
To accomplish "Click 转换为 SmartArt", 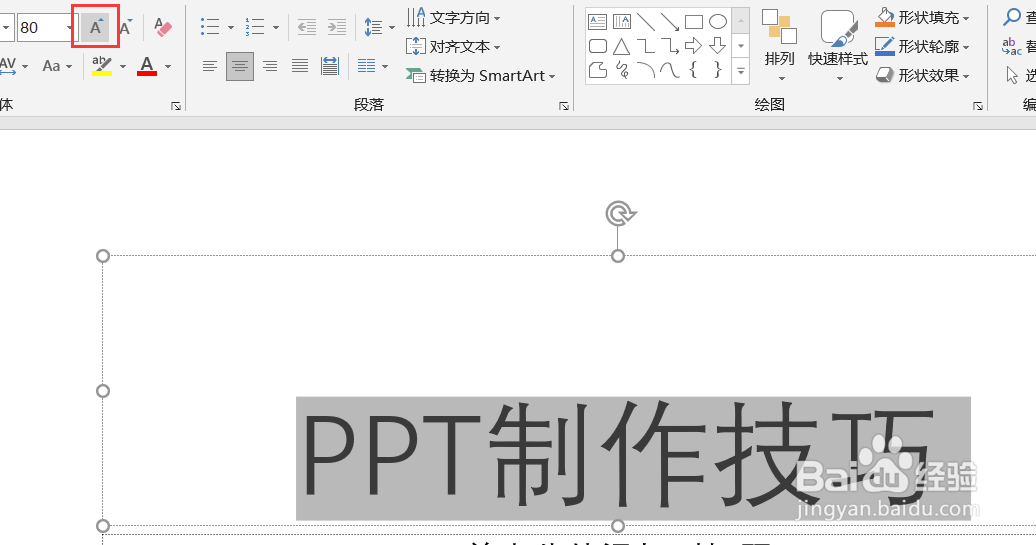I will (x=480, y=76).
